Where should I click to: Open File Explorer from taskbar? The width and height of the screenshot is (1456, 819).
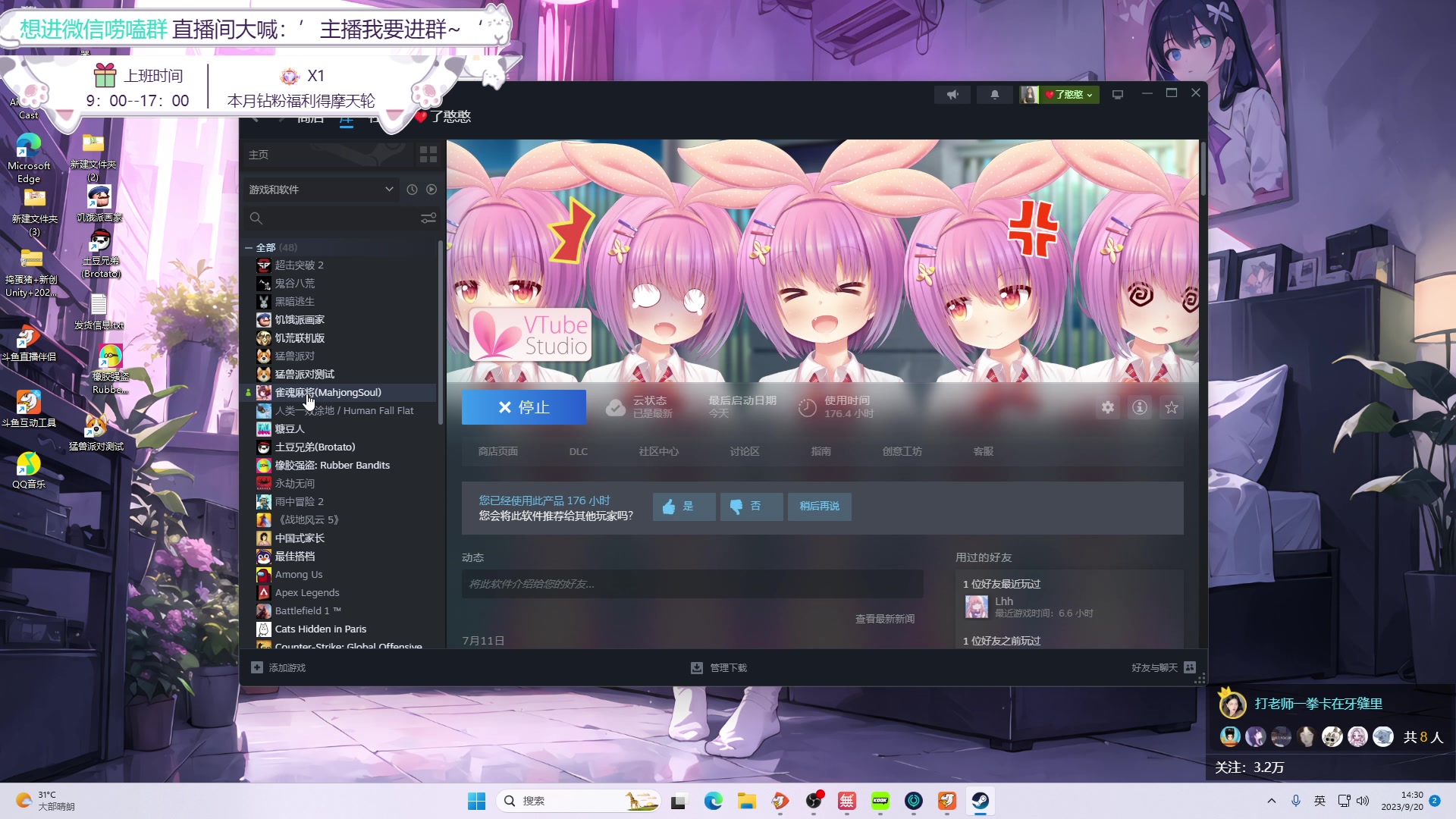click(x=747, y=801)
